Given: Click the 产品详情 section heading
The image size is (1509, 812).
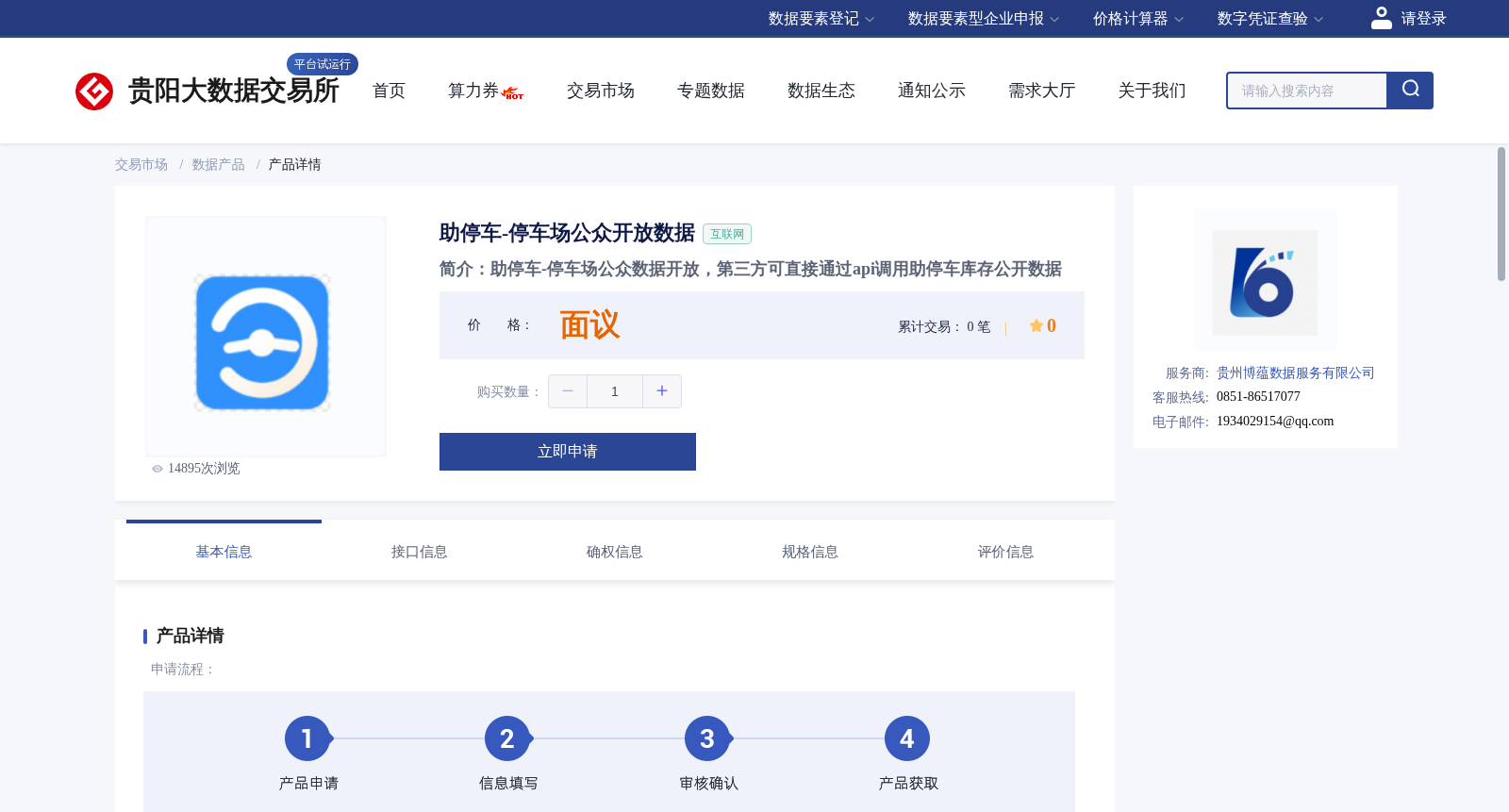Looking at the screenshot, I should click(190, 636).
